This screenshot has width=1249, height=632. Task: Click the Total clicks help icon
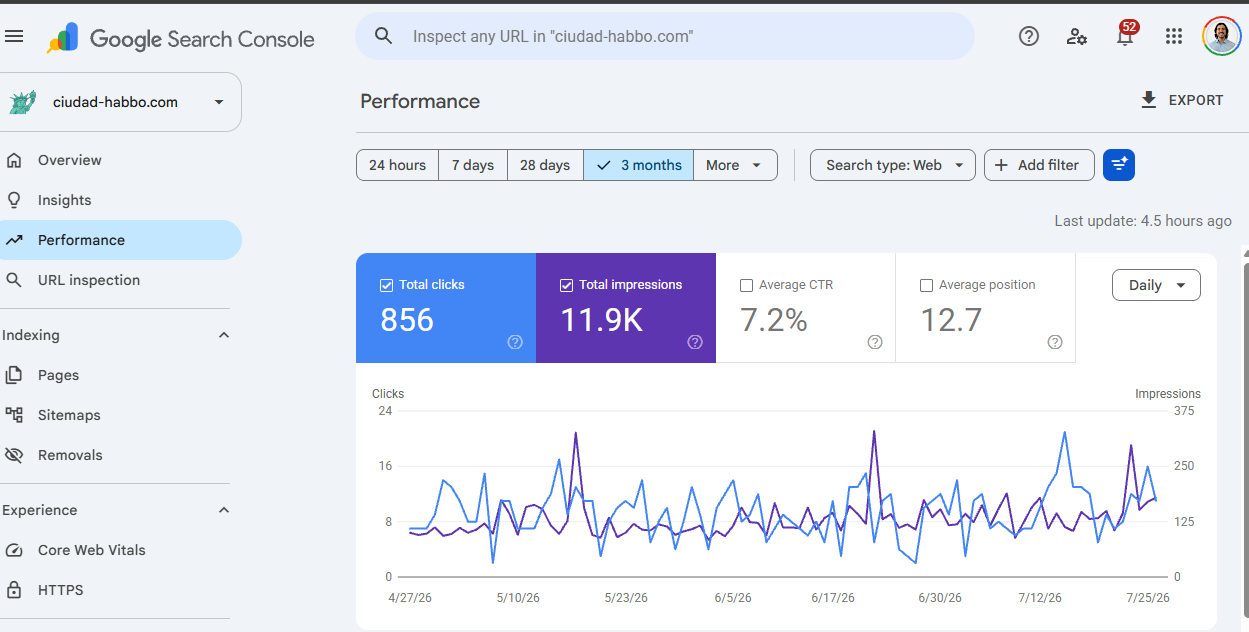[x=515, y=342]
